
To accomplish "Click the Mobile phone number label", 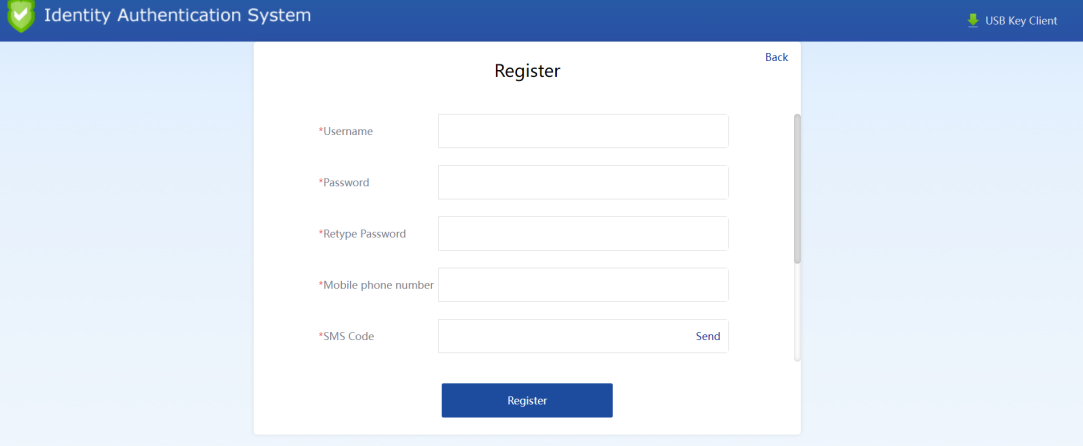I will point(378,284).
